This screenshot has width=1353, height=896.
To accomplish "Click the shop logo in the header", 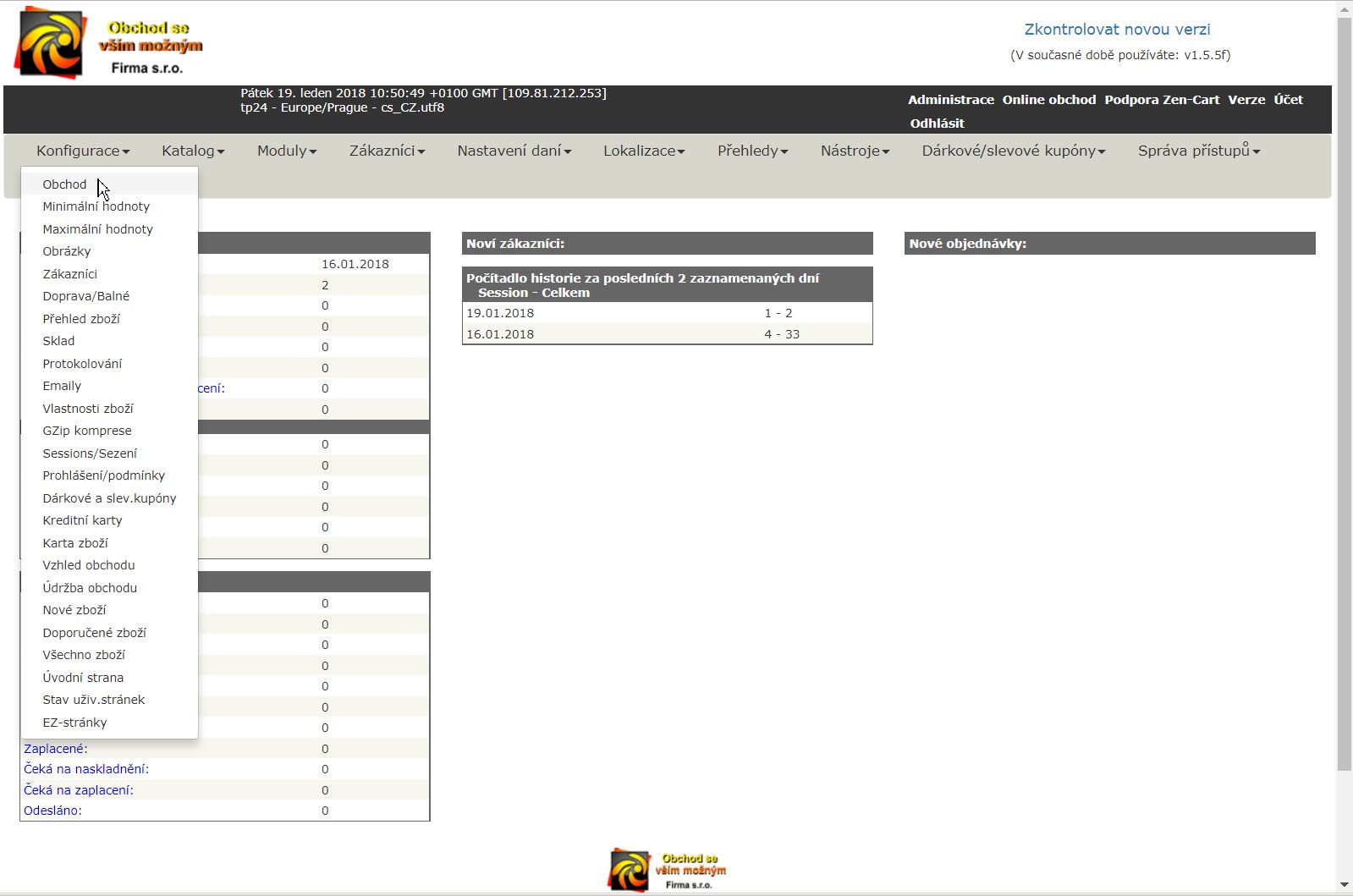I will tap(108, 42).
